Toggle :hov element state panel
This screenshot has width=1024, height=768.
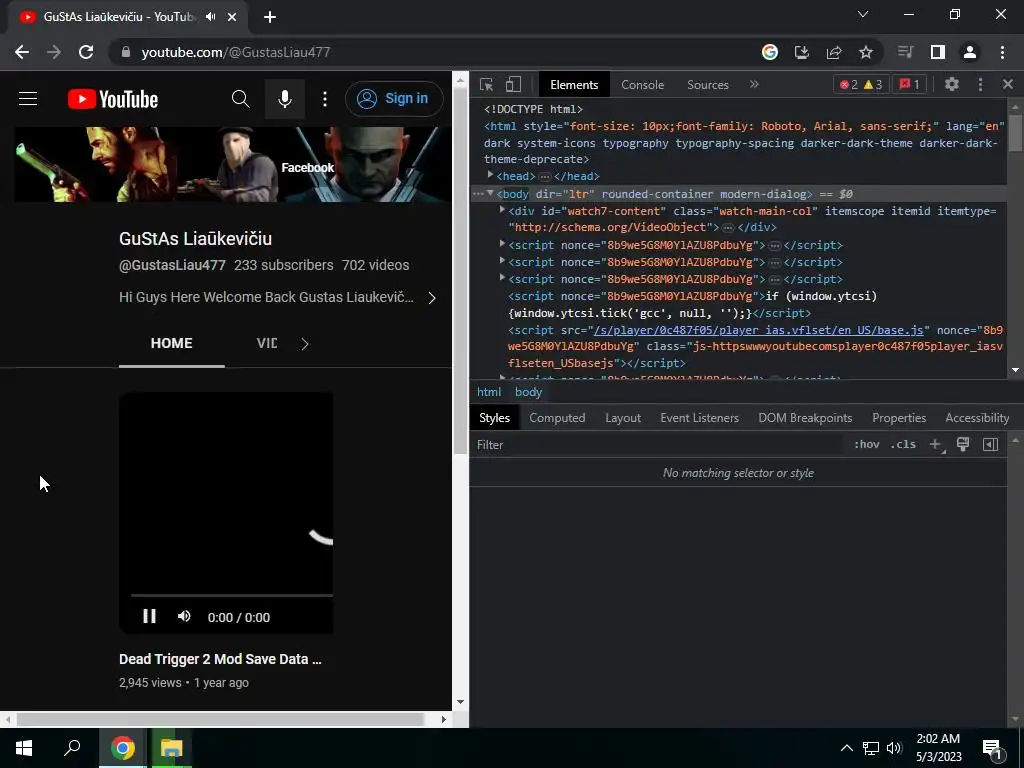tap(867, 444)
